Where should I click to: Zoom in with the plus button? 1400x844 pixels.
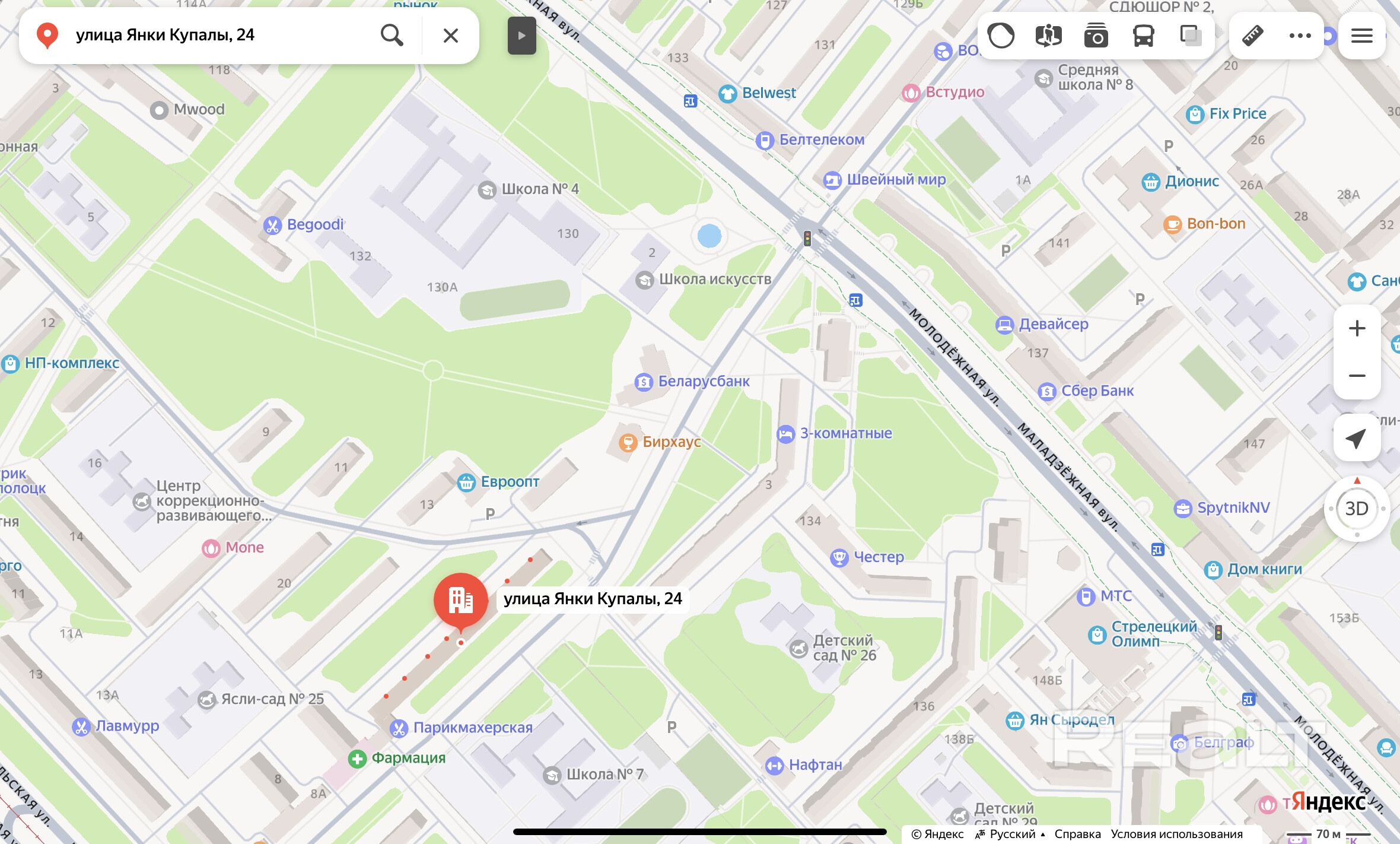pyautogui.click(x=1357, y=328)
